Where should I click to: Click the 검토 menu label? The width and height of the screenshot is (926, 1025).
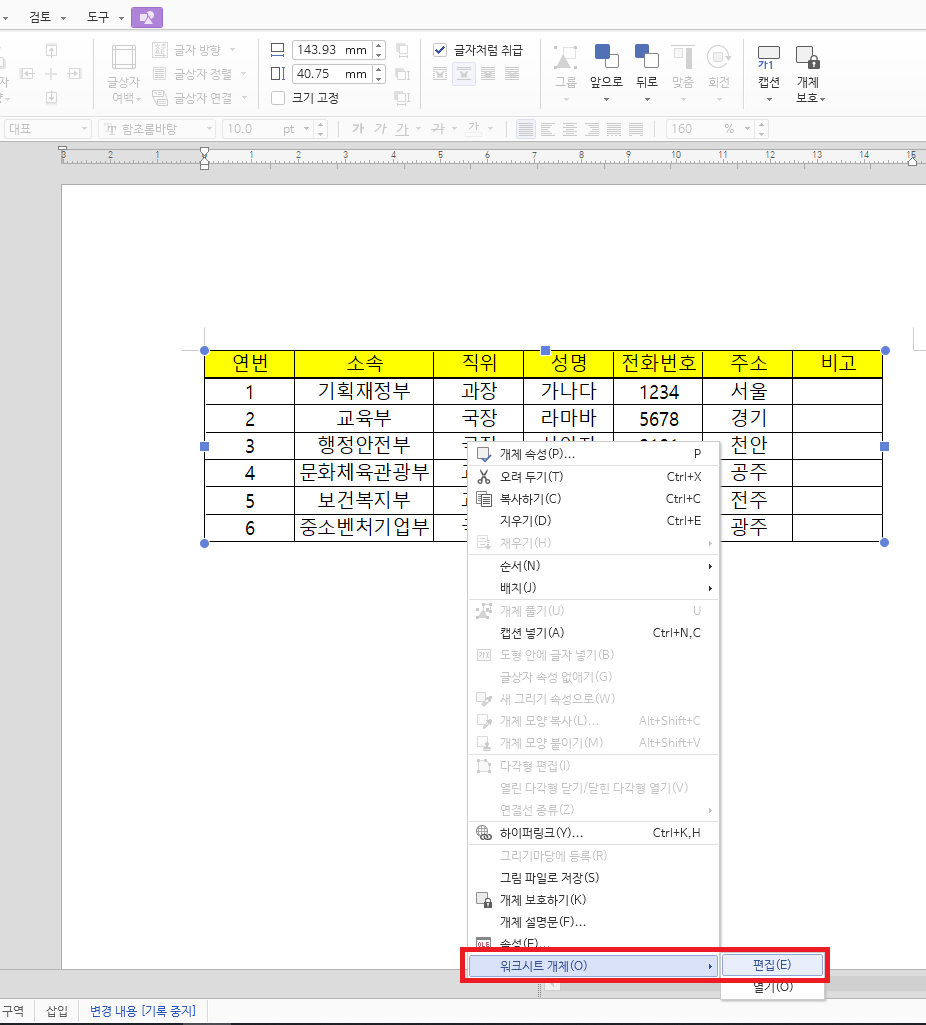pos(40,18)
